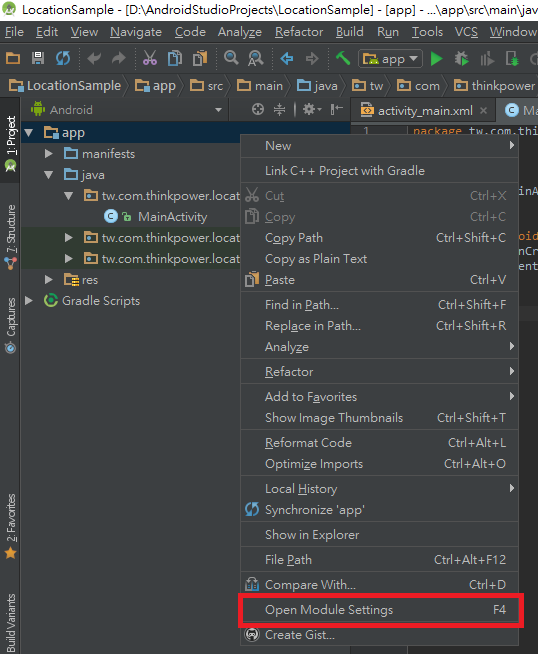
Task: Select Show in Explorer
Action: click(379, 534)
